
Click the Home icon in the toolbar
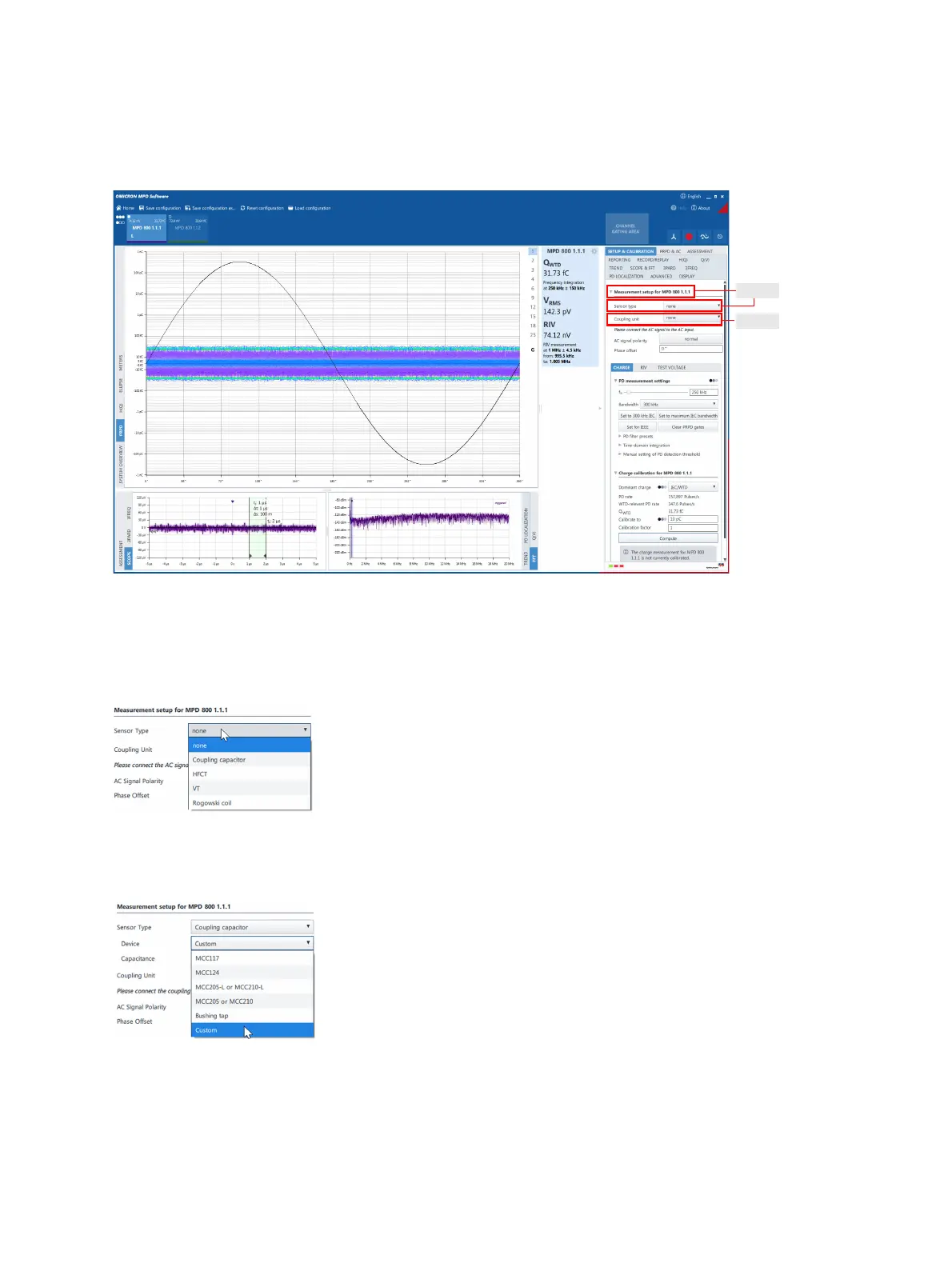(x=119, y=208)
